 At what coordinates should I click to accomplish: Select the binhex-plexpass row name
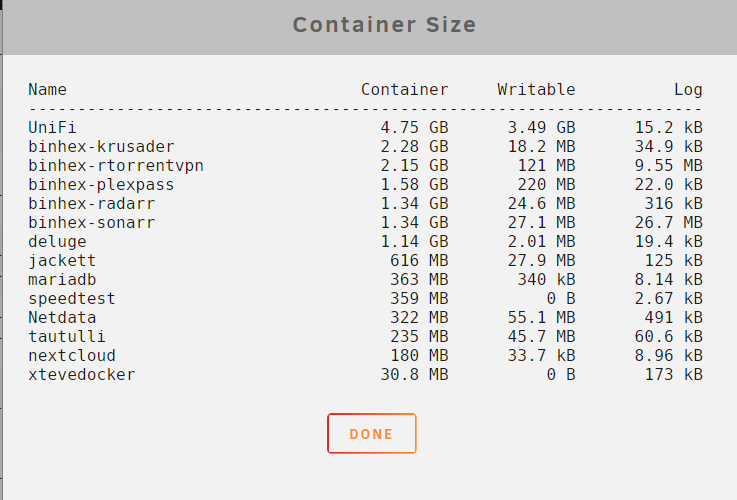[101, 185]
